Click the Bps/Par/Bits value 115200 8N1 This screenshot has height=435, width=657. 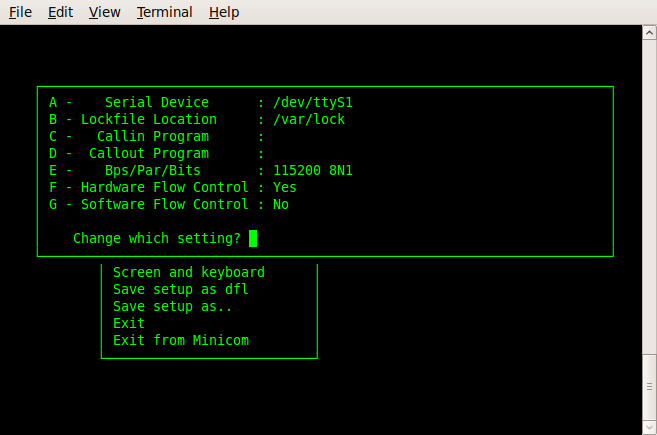tap(313, 171)
